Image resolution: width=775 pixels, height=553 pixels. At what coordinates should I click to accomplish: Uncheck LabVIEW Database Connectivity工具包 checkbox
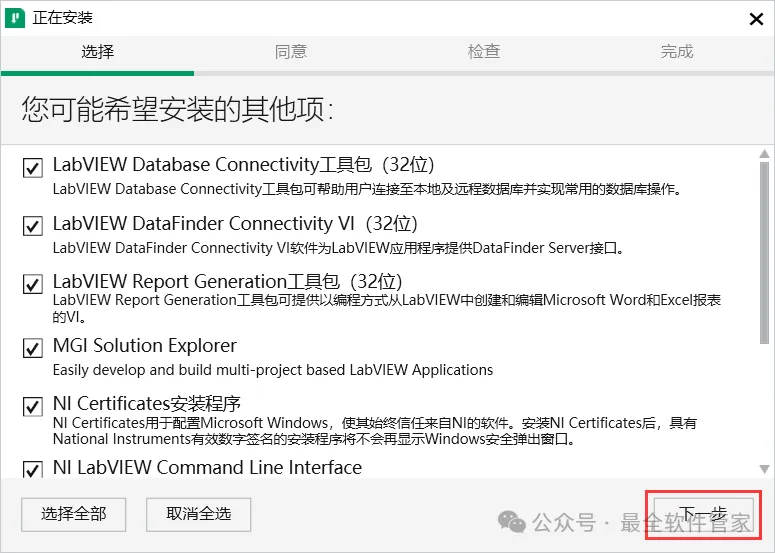pos(33,168)
